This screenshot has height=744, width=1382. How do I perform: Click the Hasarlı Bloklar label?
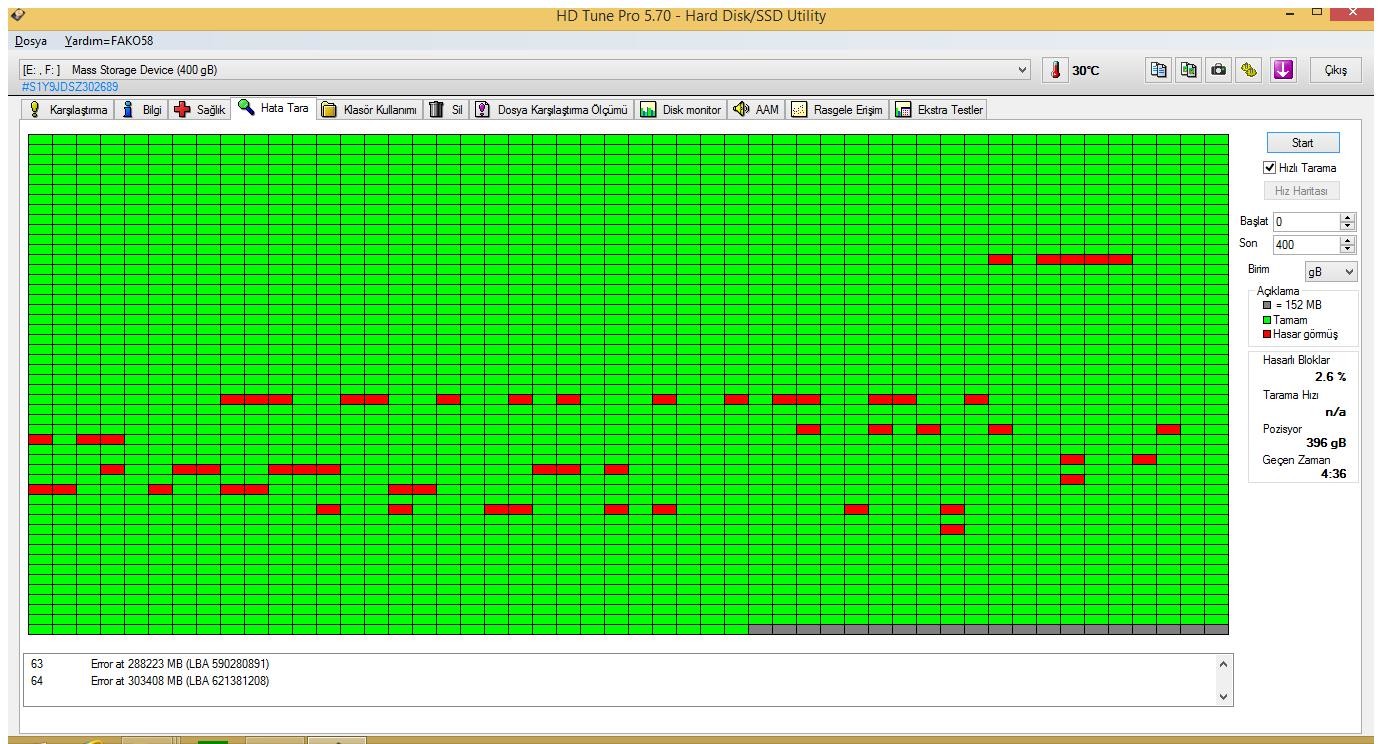click(x=1296, y=360)
